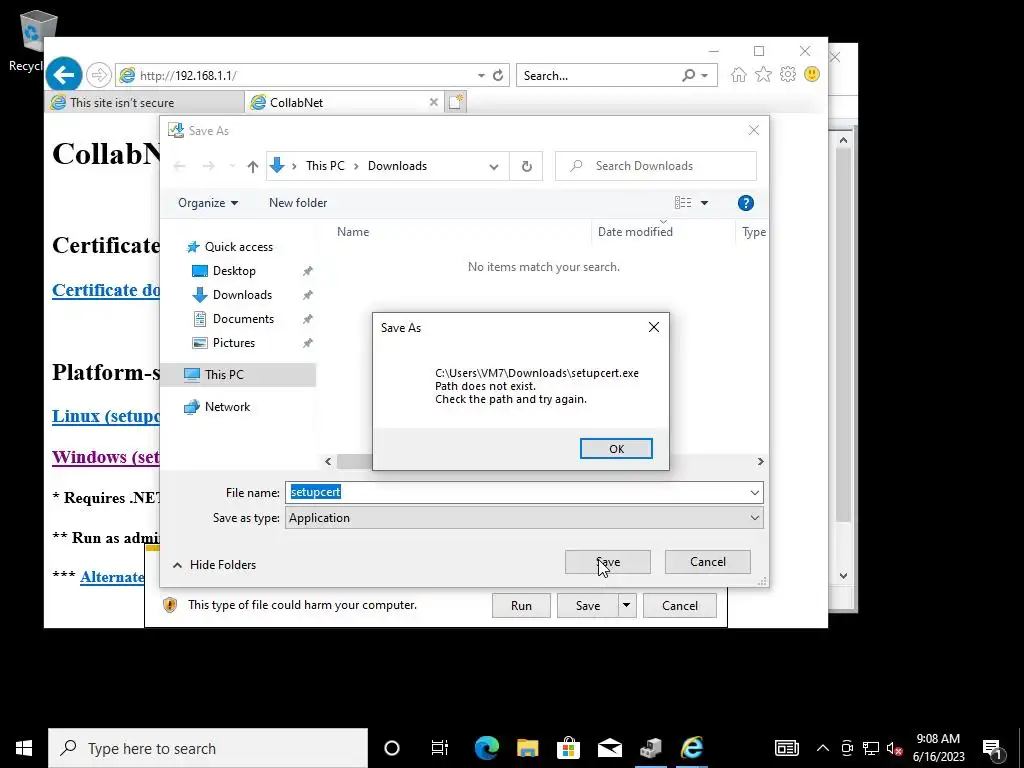Screen dimensions: 1024x768
Task: Refresh the Internet Explorer page
Action: (x=498, y=75)
